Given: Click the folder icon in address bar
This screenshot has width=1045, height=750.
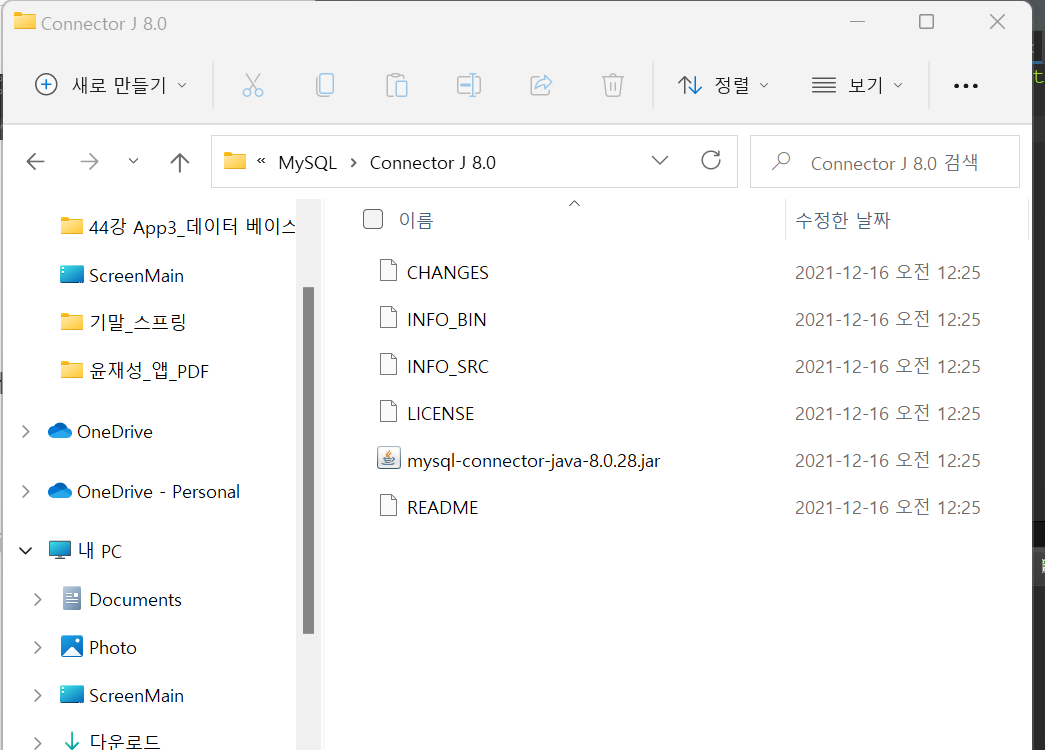Looking at the screenshot, I should click(235, 161).
